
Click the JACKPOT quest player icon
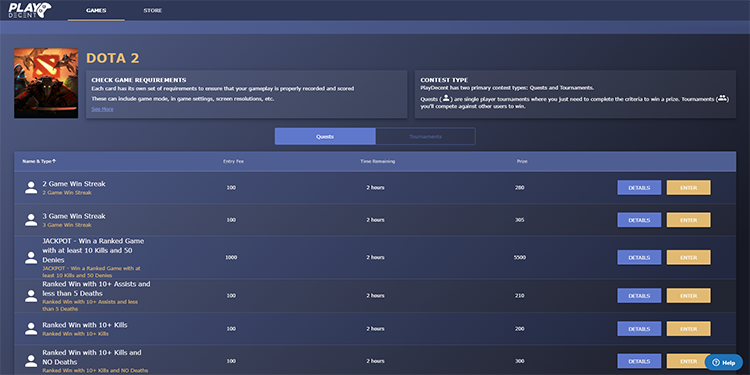pos(31,257)
